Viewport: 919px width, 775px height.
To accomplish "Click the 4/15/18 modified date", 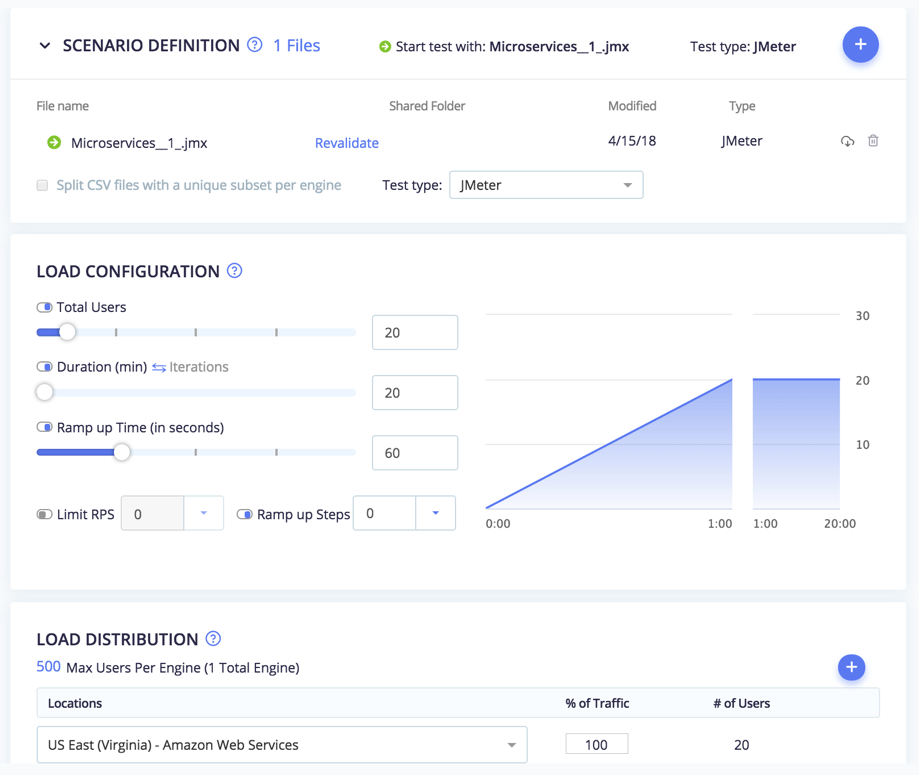I will click(632, 141).
